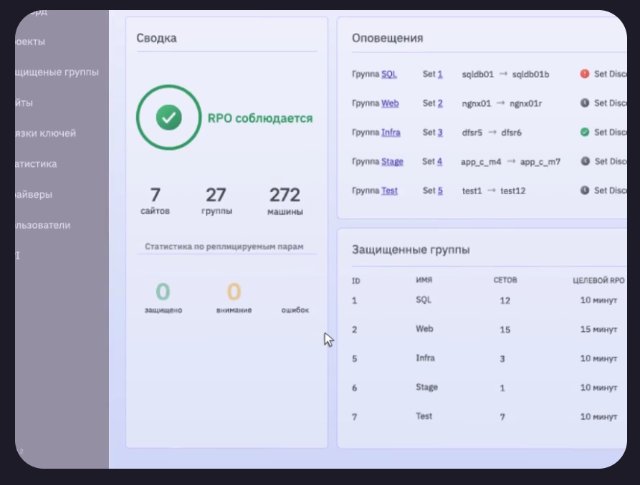This screenshot has width=640, height=485.
Task: Open the Связки ключей sidebar item
Action: click(45, 133)
